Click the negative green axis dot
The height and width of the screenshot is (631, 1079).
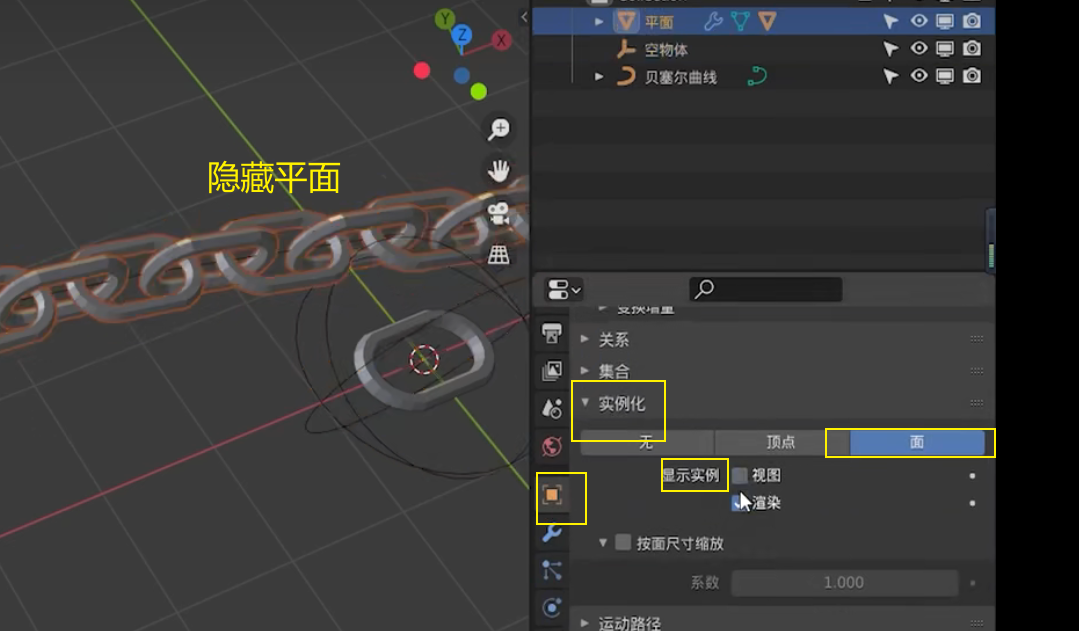point(479,91)
